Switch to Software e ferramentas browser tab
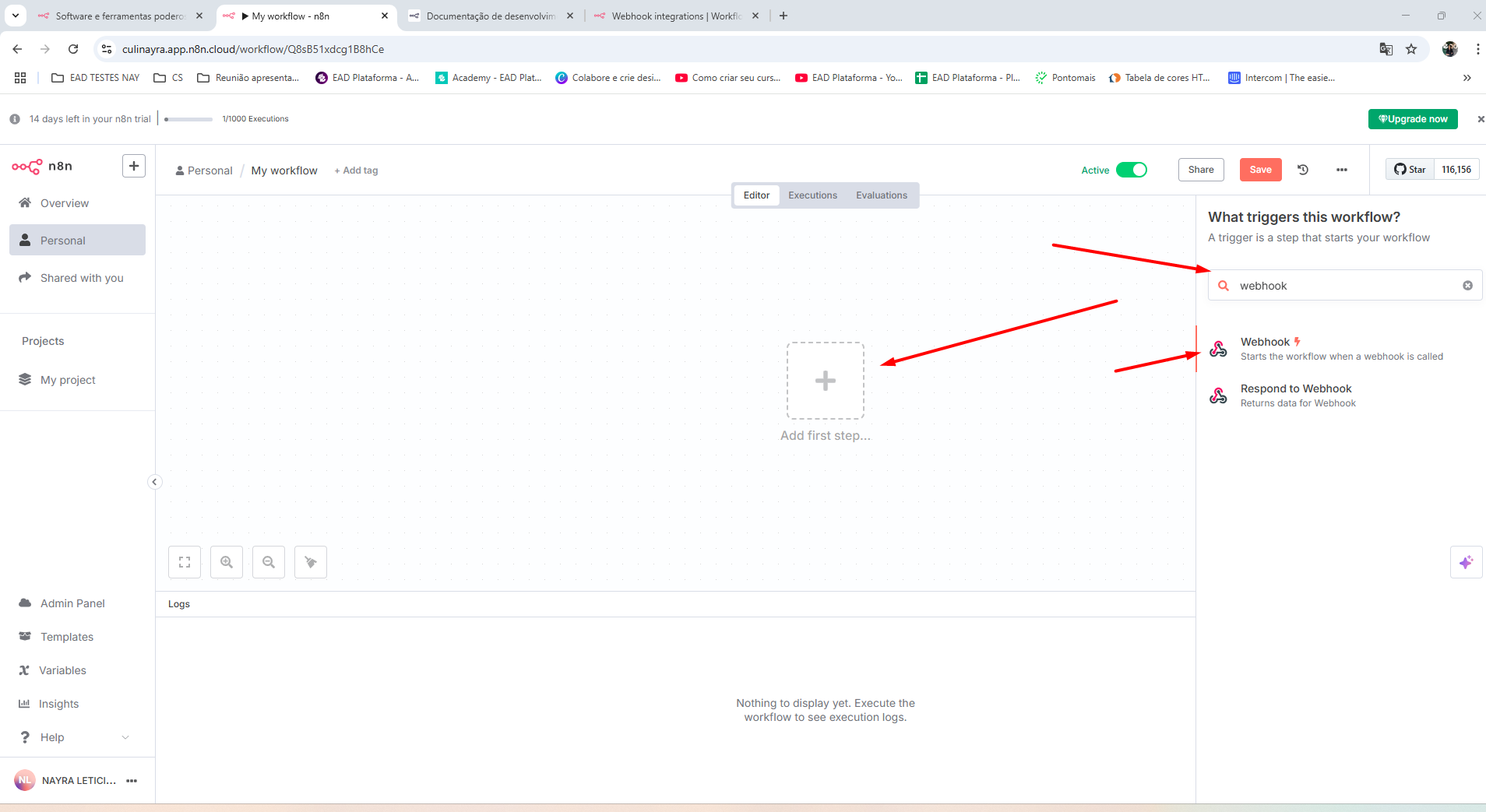 [121, 16]
